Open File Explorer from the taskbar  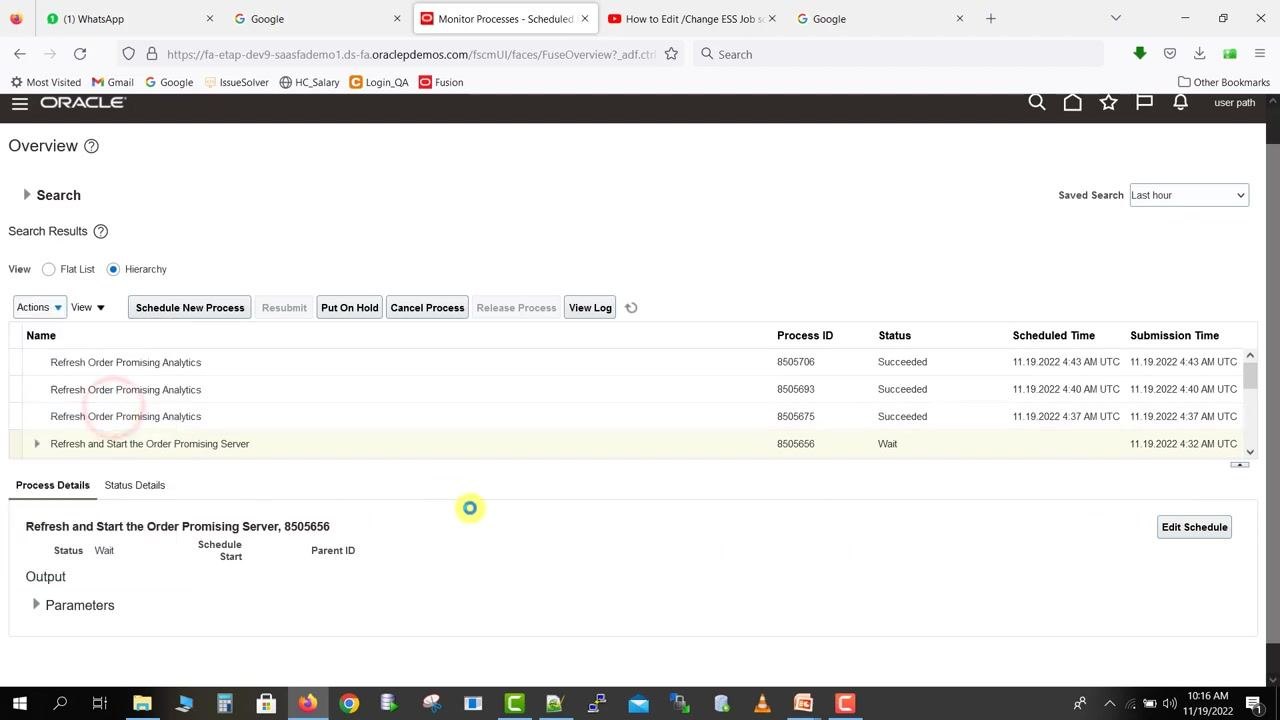[x=142, y=704]
